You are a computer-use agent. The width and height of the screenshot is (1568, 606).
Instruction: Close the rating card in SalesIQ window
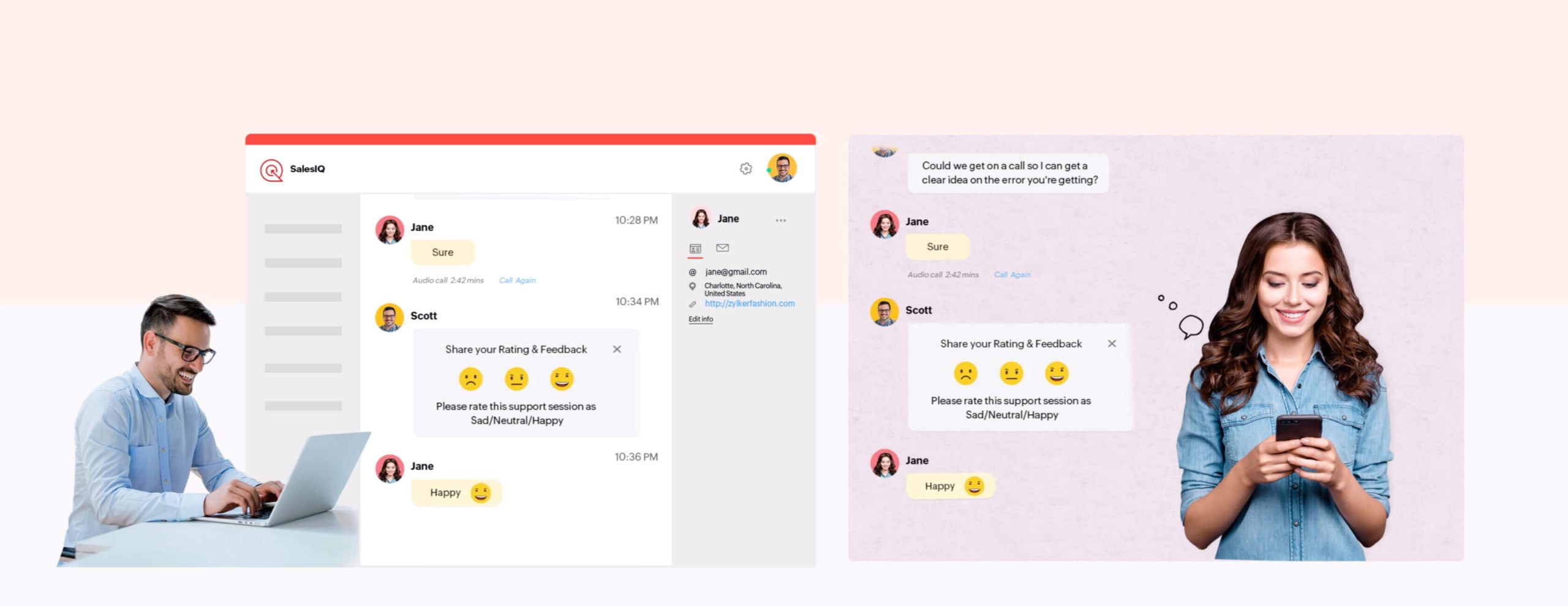pyautogui.click(x=617, y=350)
